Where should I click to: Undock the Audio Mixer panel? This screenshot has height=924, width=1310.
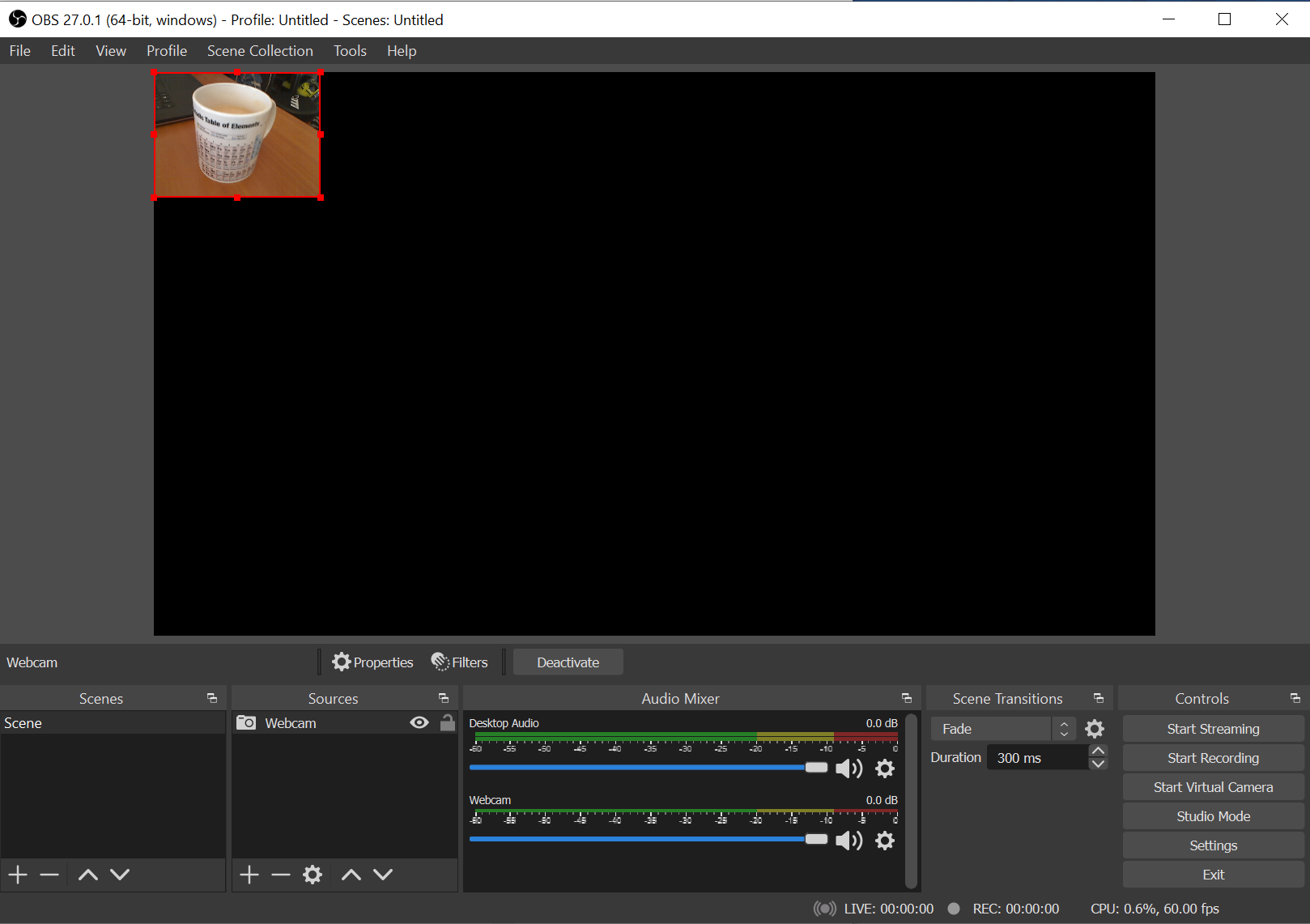906,698
